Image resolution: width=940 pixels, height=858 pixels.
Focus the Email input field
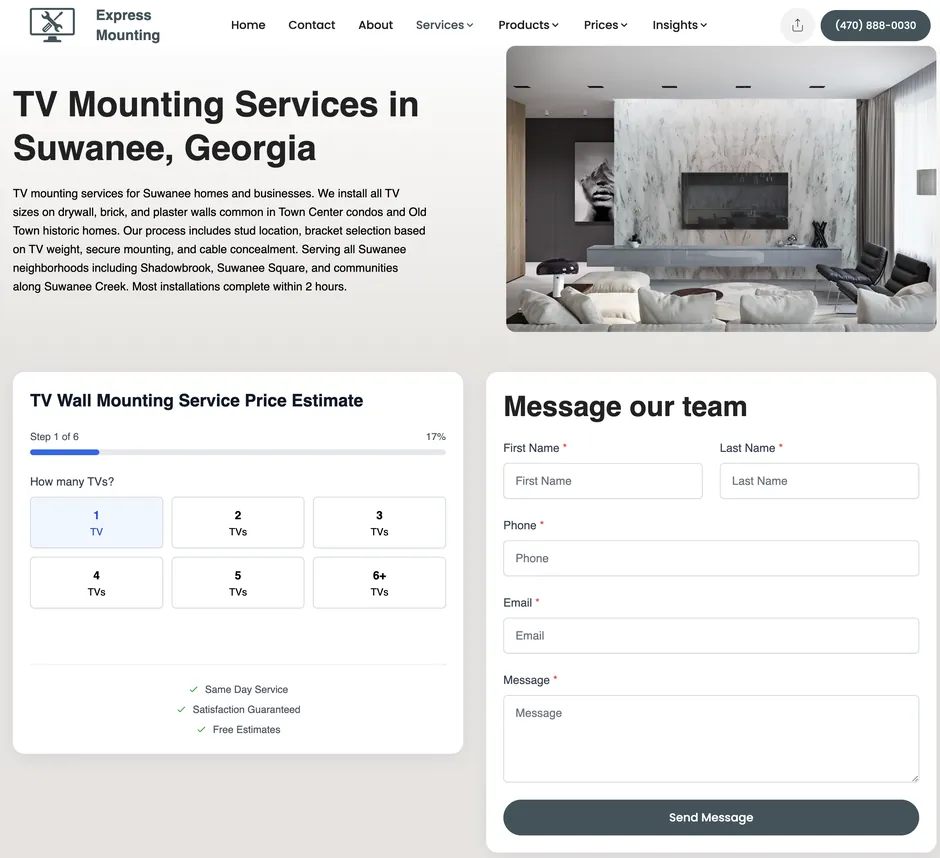711,636
